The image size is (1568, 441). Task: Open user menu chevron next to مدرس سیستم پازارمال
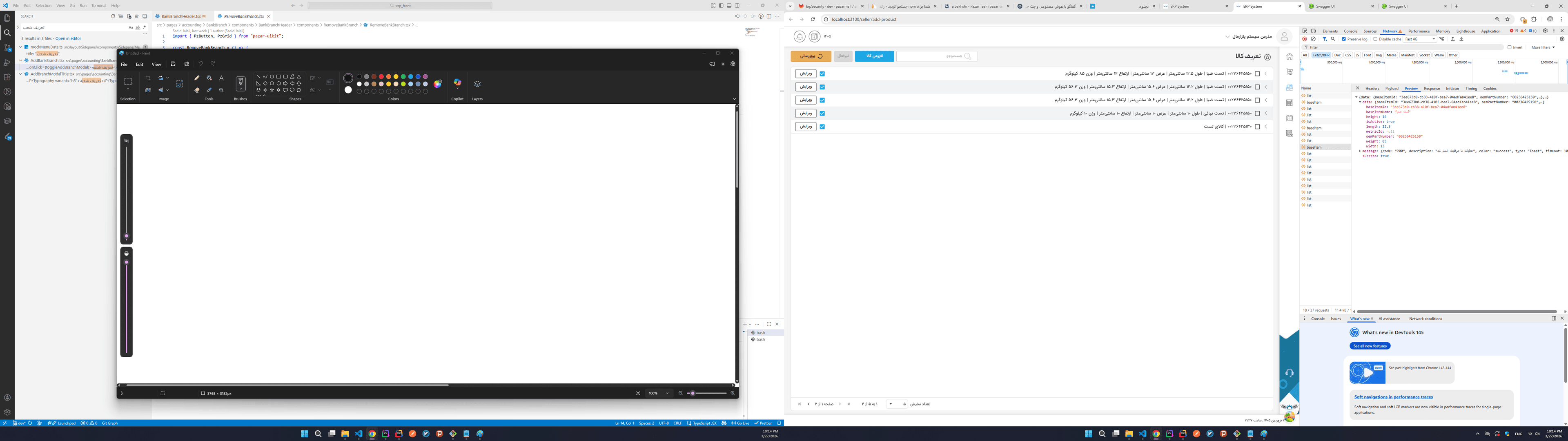coord(1228,37)
